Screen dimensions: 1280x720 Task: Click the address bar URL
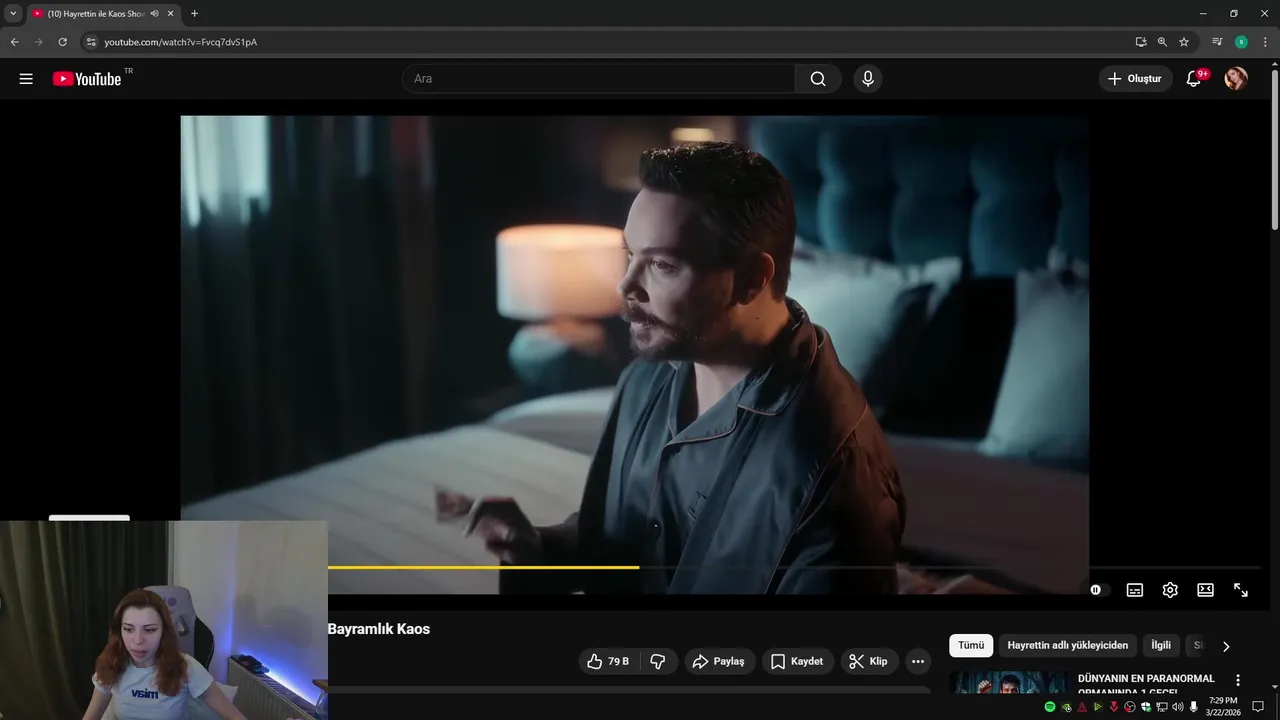(181, 42)
